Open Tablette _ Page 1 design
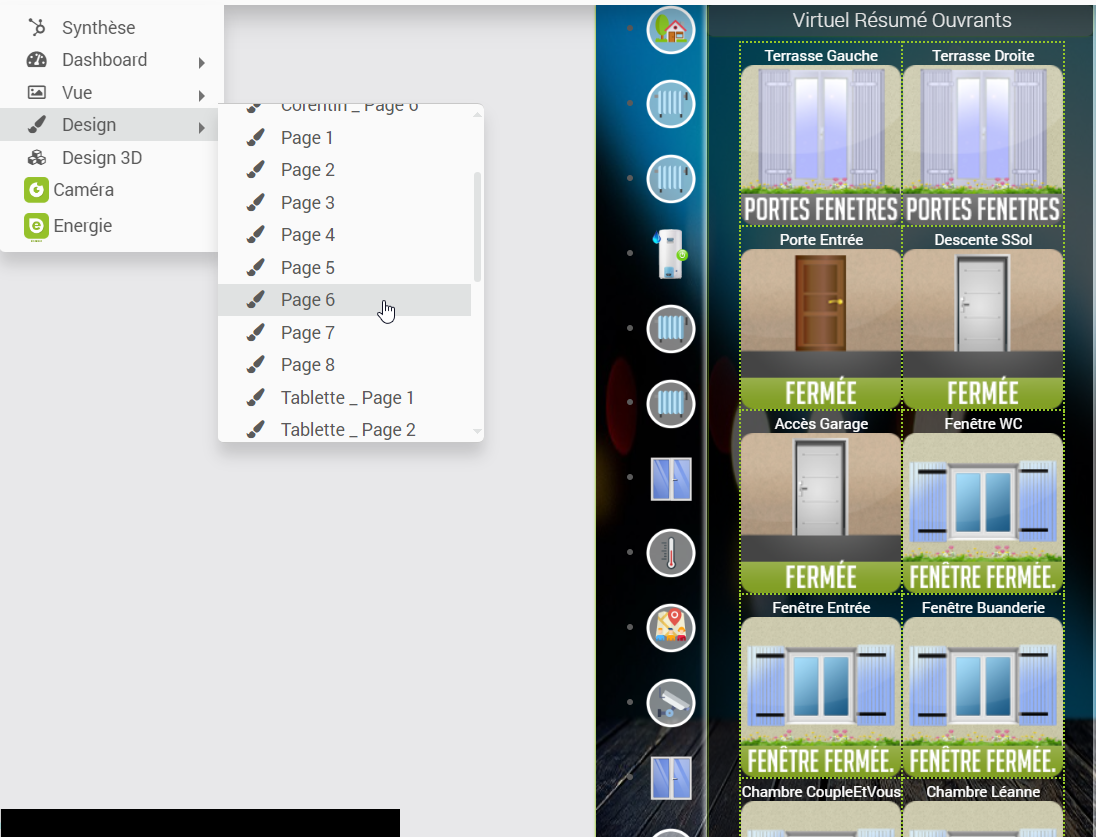Image resolution: width=1096 pixels, height=837 pixels. coord(345,398)
